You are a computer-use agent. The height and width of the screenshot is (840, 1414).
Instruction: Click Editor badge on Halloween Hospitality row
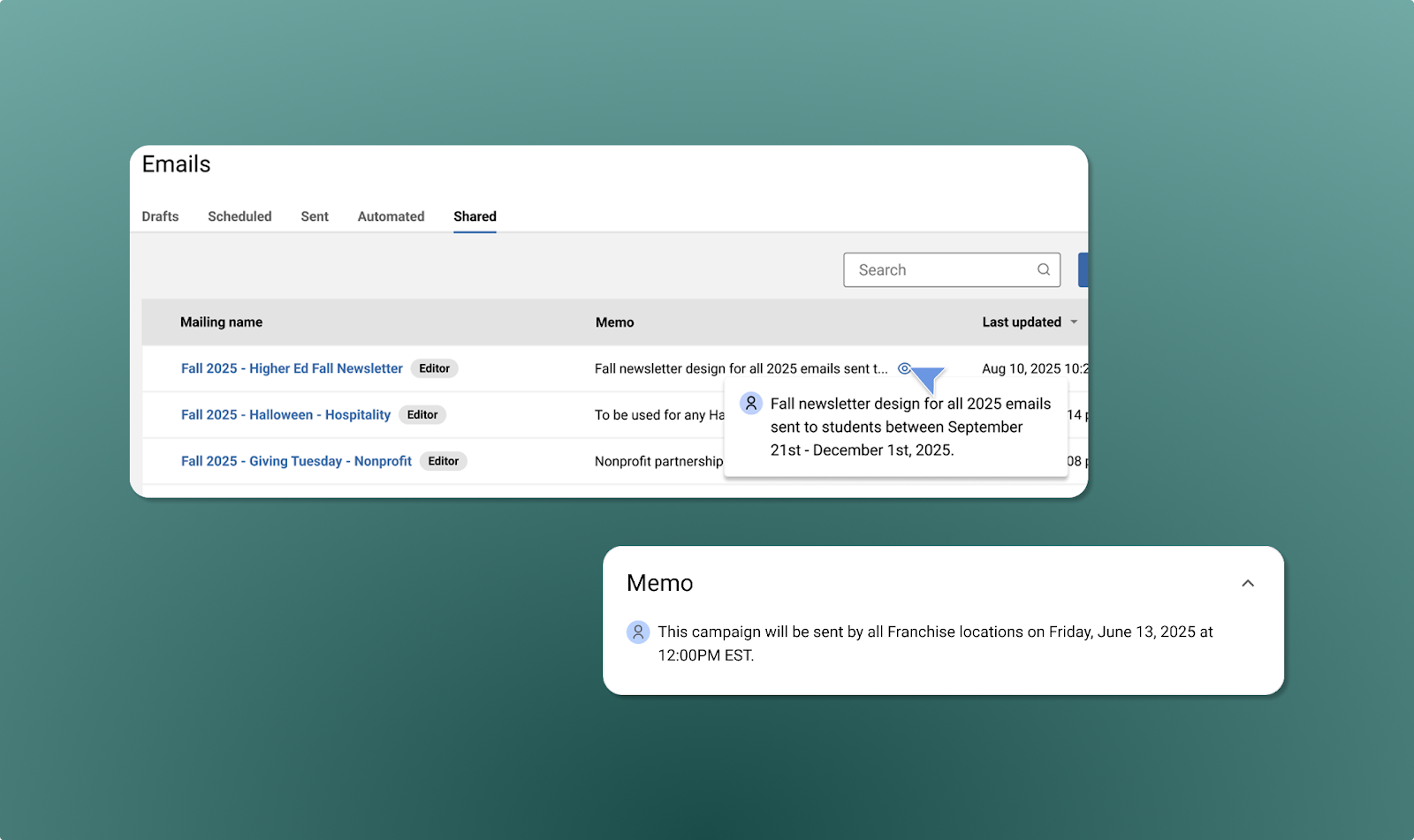[422, 415]
